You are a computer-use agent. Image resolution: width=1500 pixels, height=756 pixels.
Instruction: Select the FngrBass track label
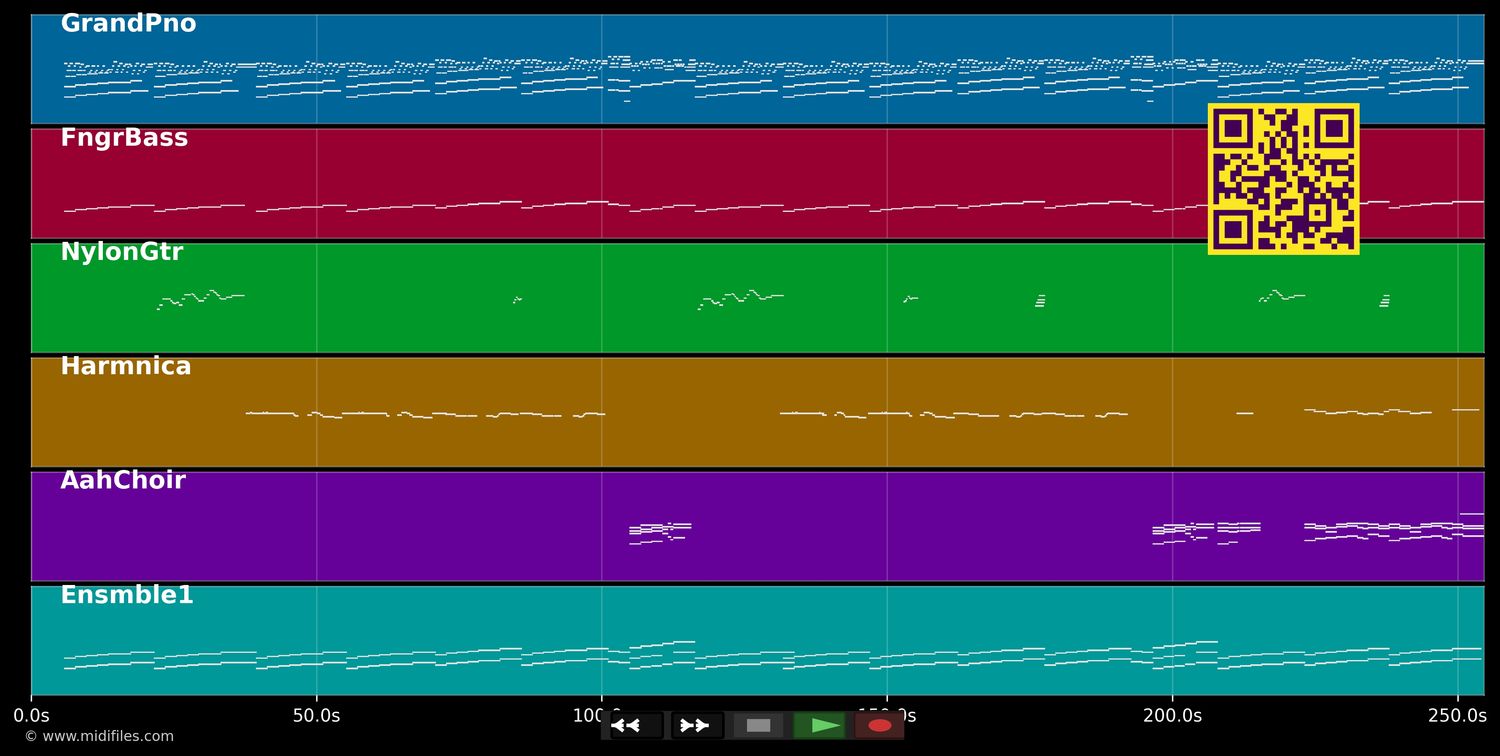(x=124, y=138)
